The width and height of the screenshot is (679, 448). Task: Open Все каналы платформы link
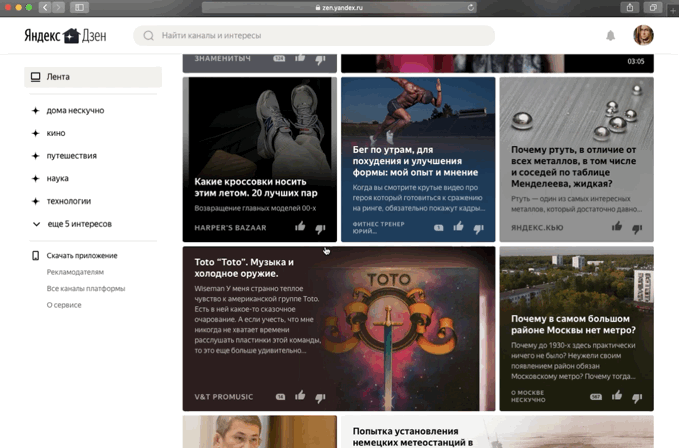point(86,288)
